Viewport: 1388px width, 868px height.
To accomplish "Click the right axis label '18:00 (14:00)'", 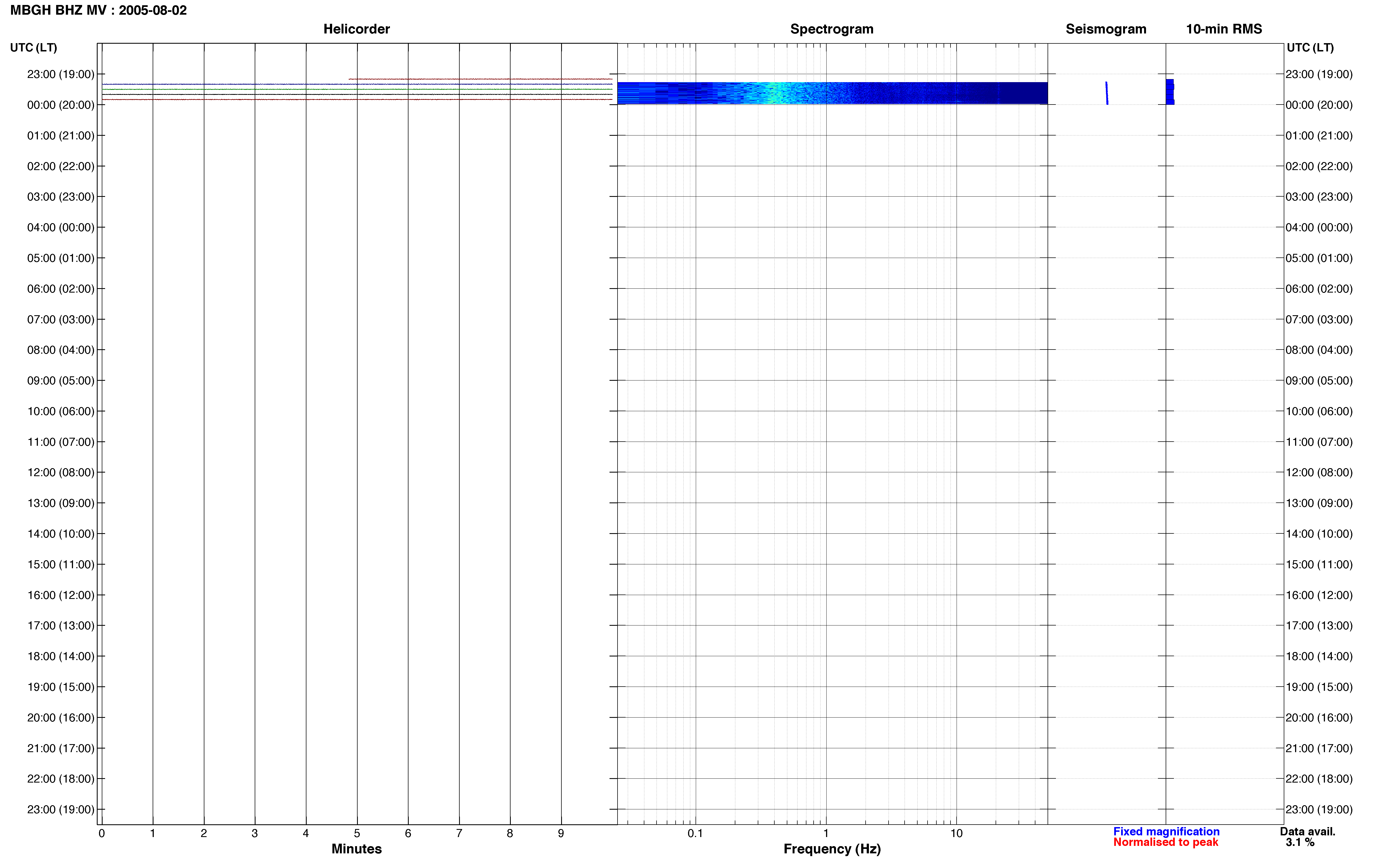I will point(1319,656).
